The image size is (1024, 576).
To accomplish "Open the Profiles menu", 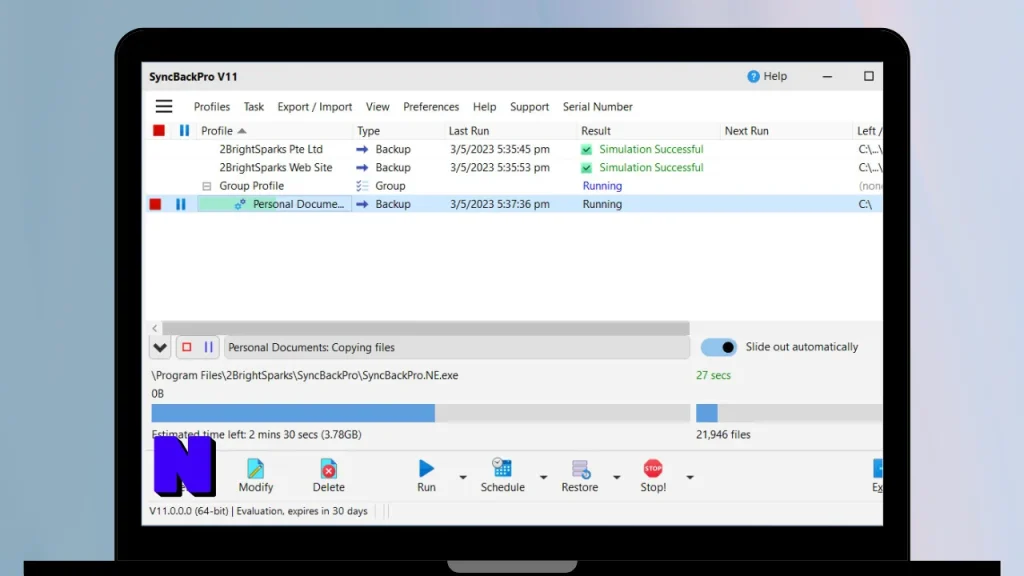I will [212, 106].
